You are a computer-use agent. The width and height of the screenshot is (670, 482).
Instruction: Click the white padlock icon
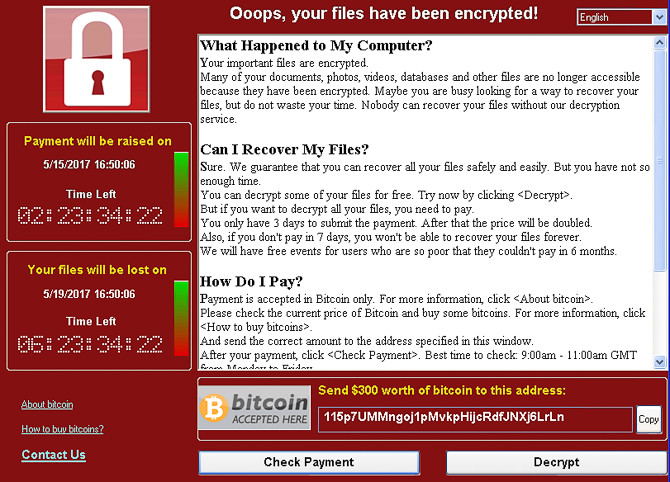coord(97,59)
